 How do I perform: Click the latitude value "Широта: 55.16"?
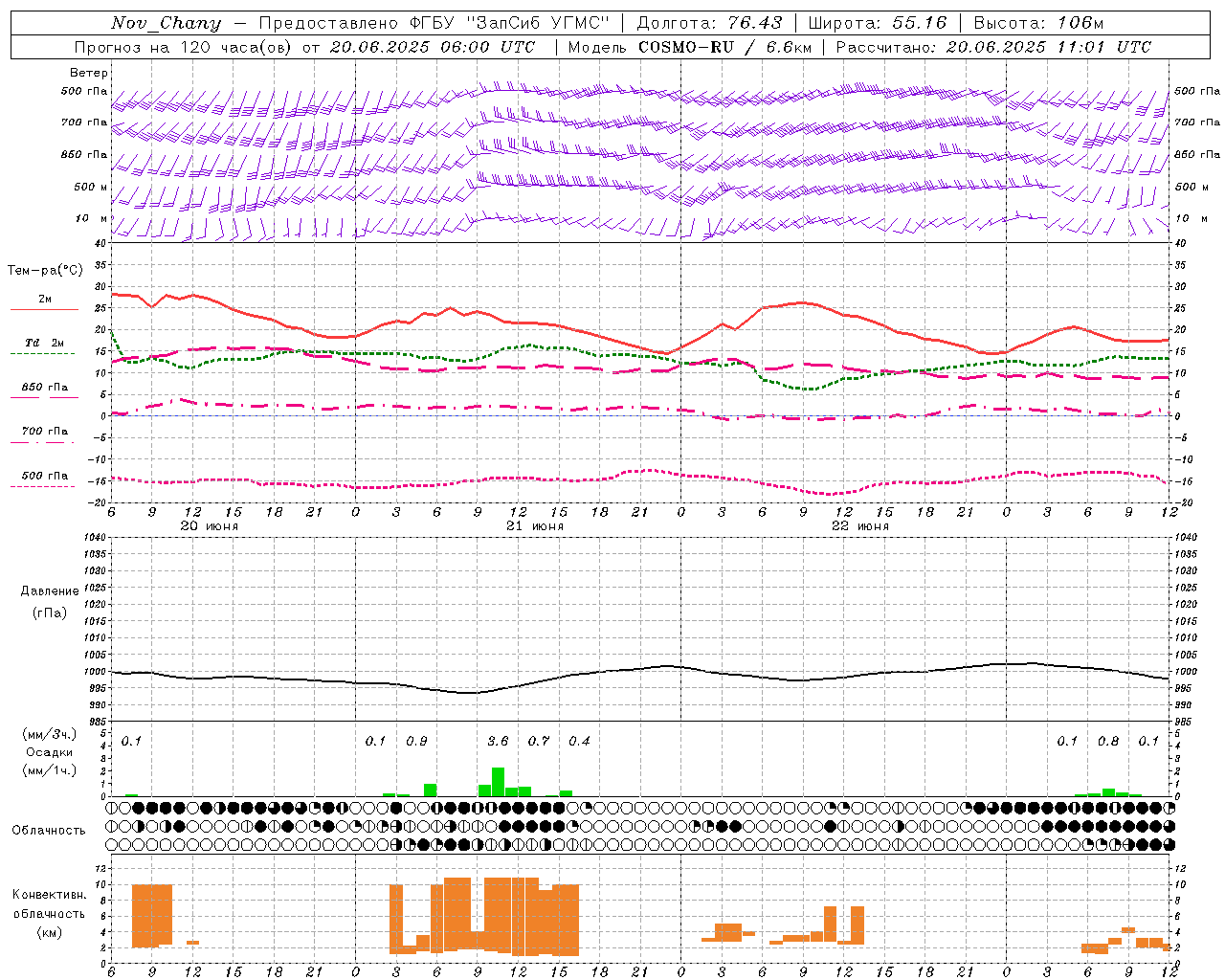[x=878, y=23]
